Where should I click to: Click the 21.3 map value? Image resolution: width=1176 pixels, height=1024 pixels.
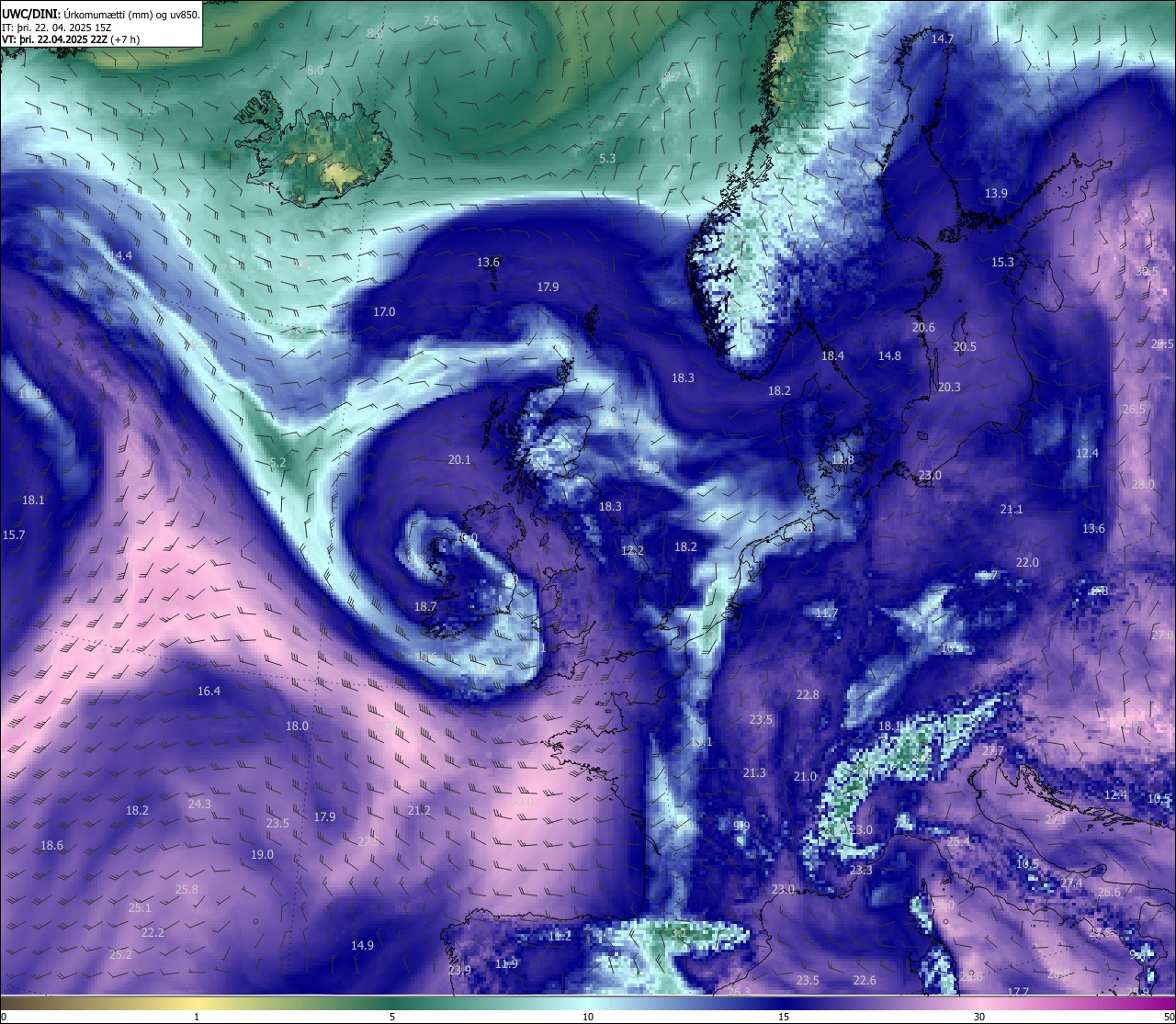tap(754, 772)
